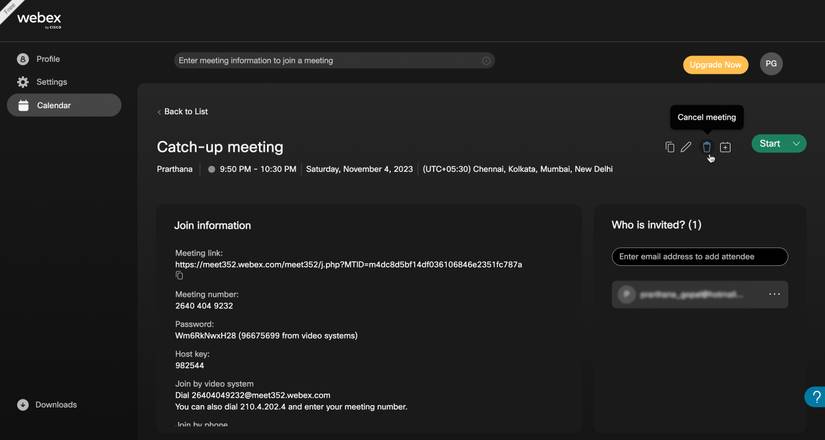Screen dimensions: 825x440
Task: Expand the Start button dropdown arrow
Action: 796,144
